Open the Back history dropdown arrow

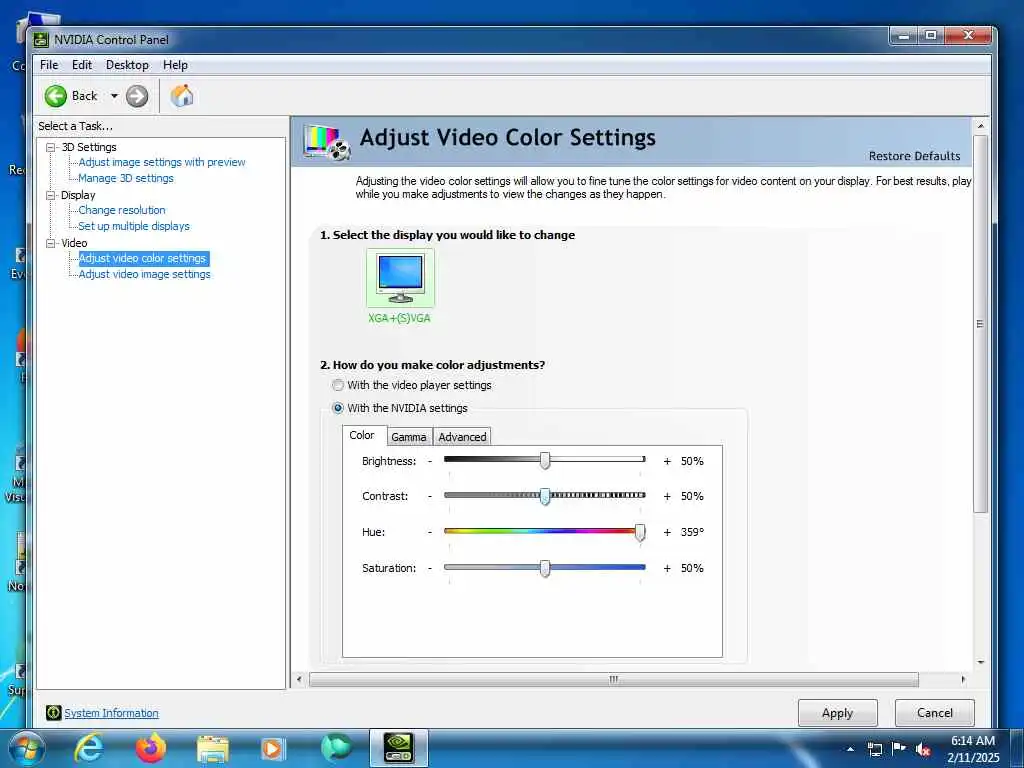(x=114, y=96)
